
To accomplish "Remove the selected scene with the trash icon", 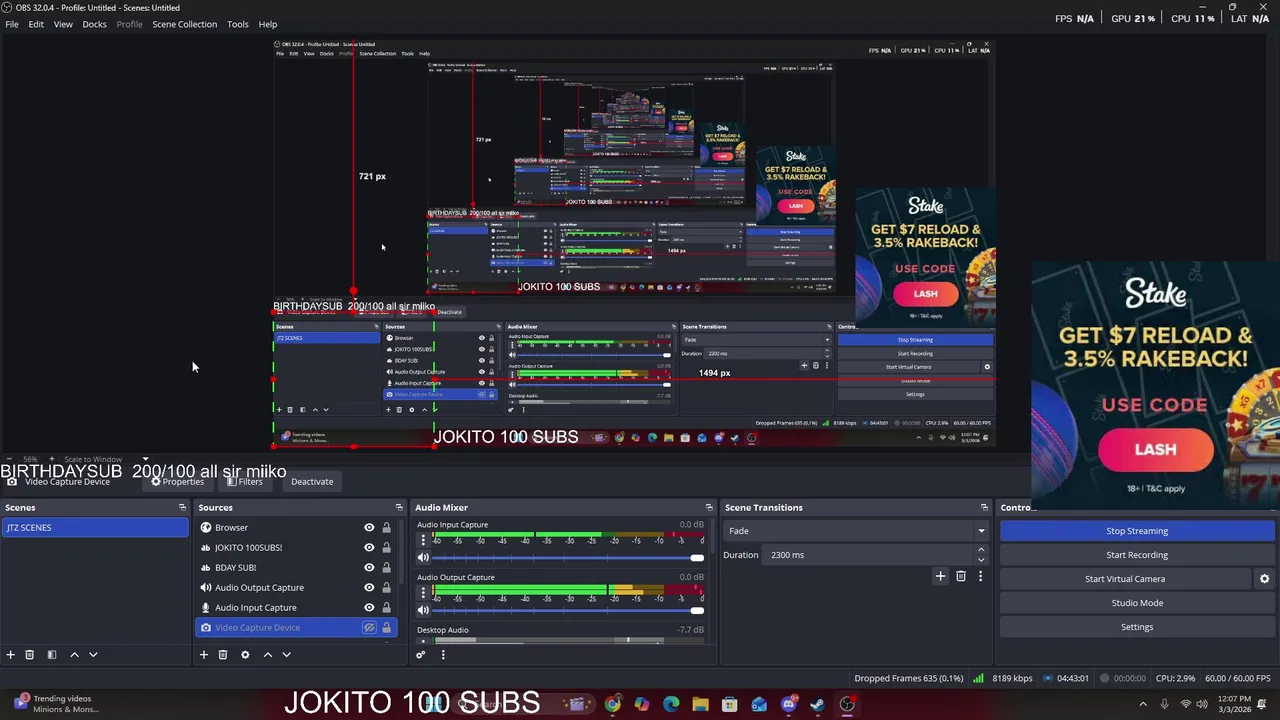I will coord(30,655).
